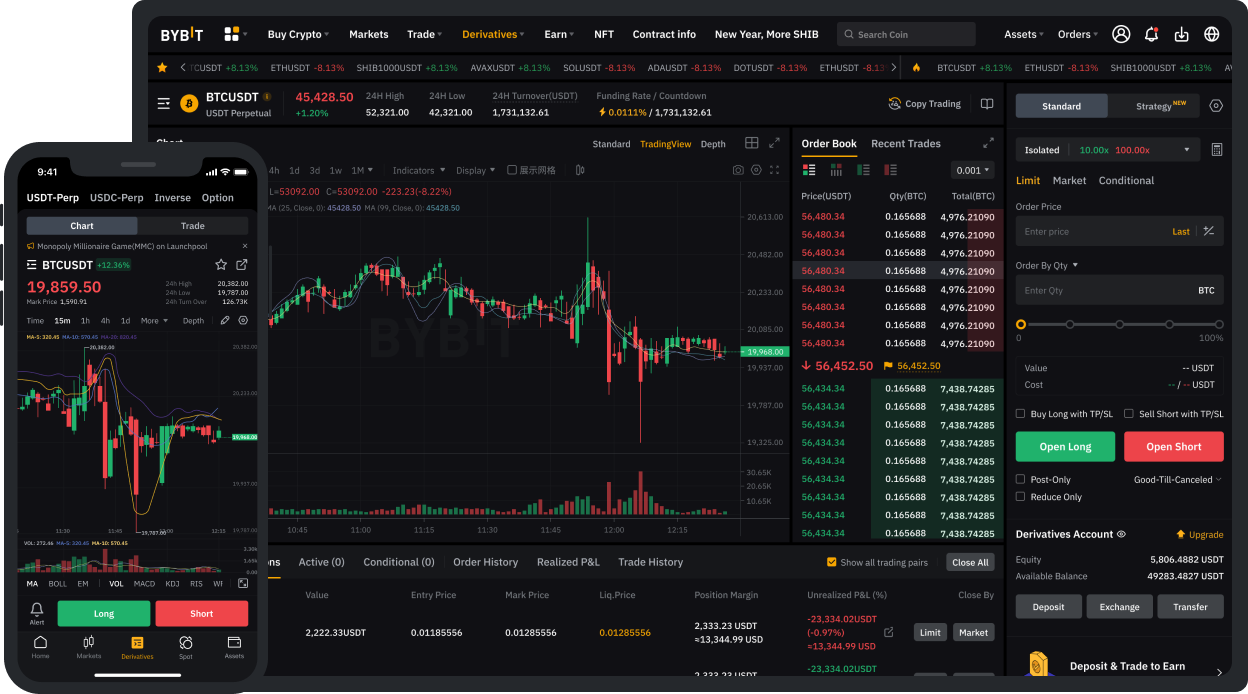
Task: Expand the 0.001 tick size dropdown
Action: coord(971,170)
